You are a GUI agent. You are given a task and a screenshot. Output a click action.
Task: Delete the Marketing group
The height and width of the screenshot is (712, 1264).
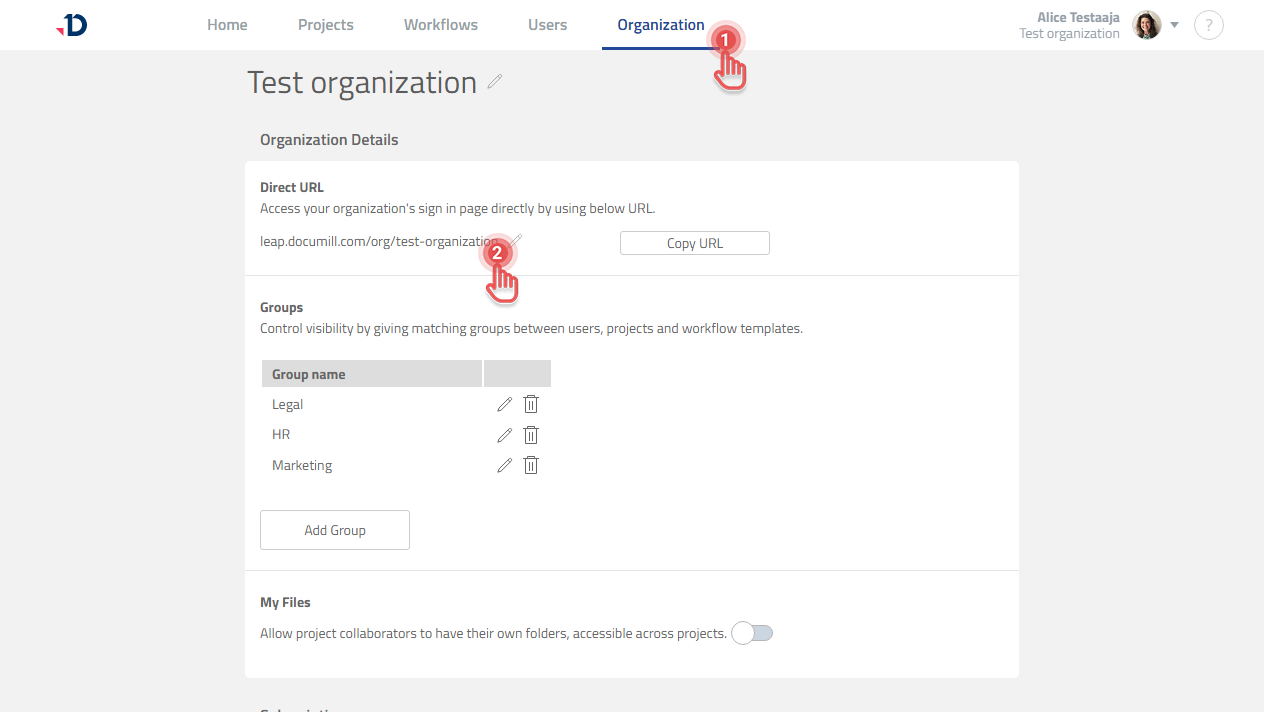[531, 465]
